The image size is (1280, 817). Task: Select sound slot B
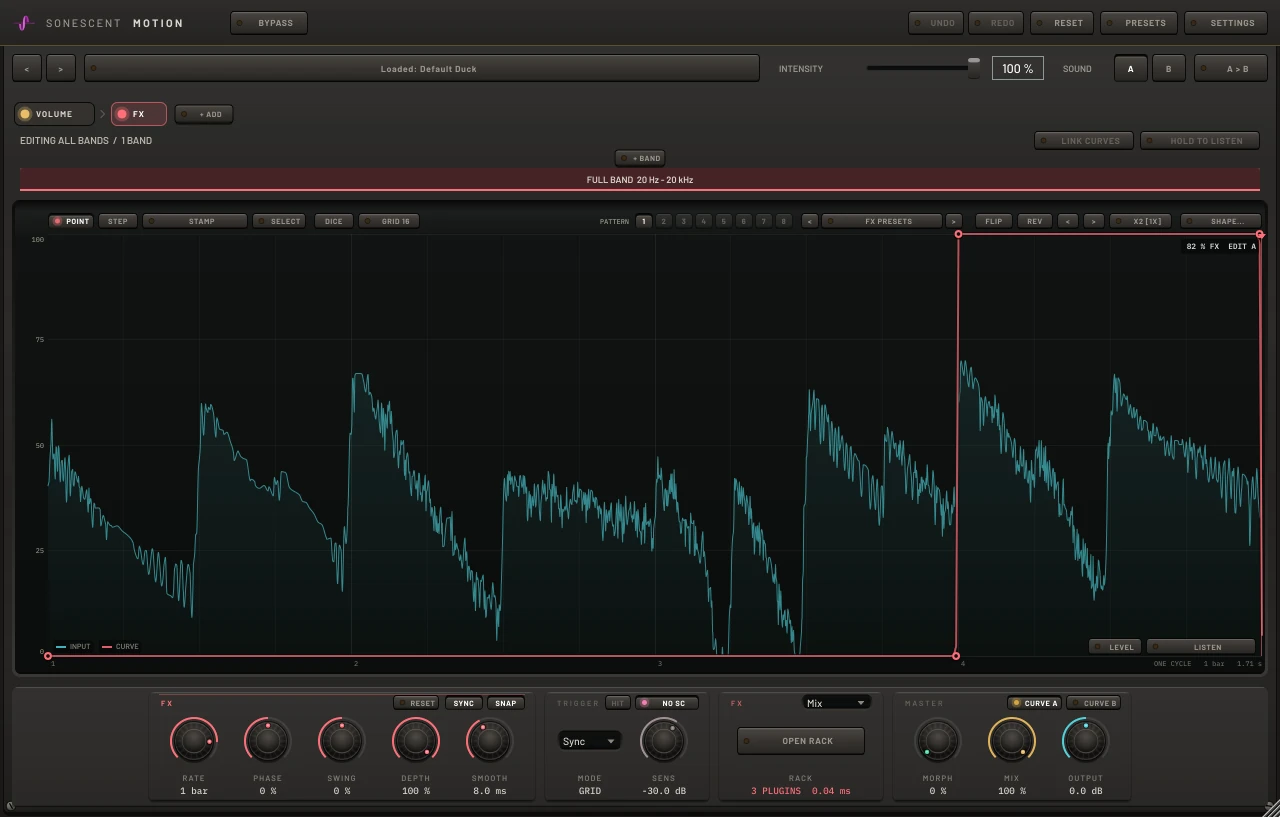[1168, 69]
